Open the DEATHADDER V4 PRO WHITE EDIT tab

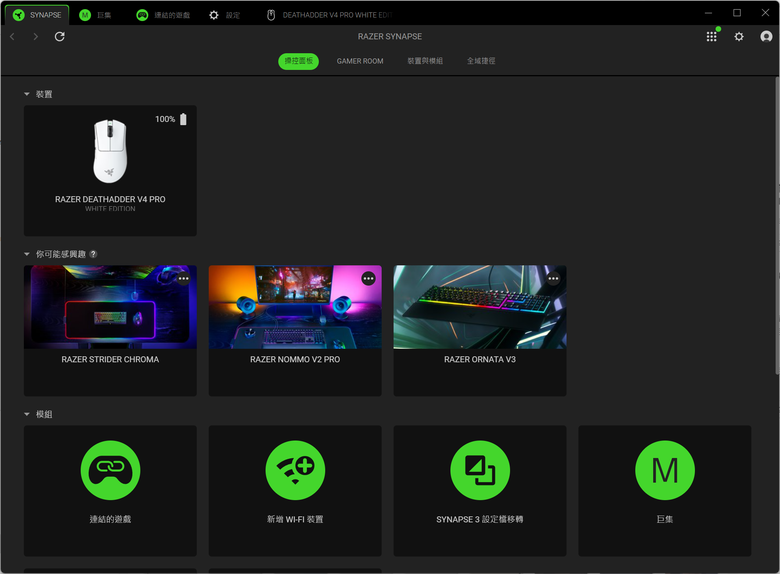tap(329, 15)
